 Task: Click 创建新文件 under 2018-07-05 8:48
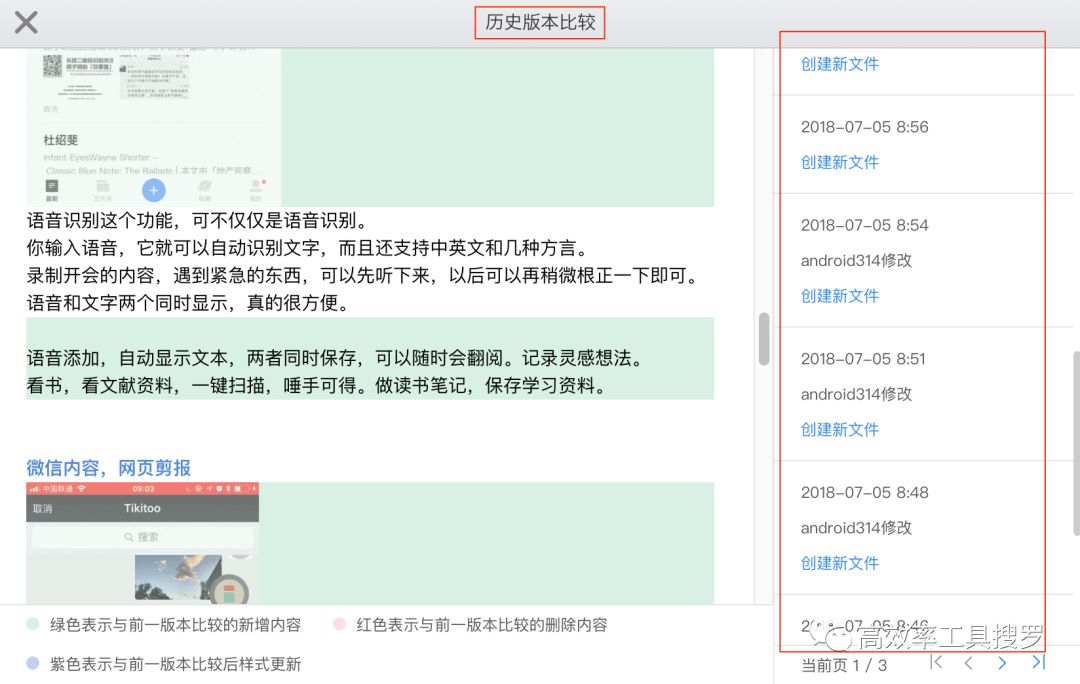tap(840, 563)
